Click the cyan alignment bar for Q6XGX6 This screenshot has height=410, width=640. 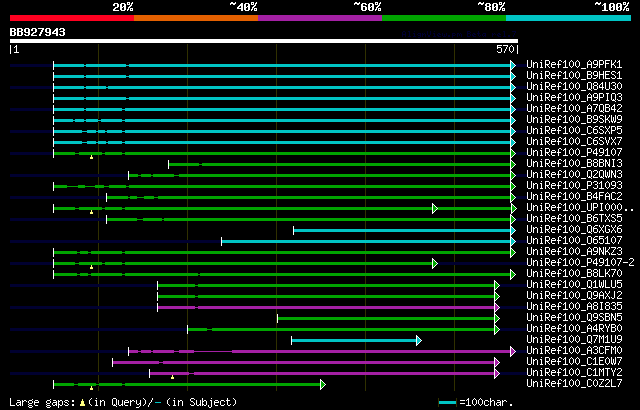(402, 230)
